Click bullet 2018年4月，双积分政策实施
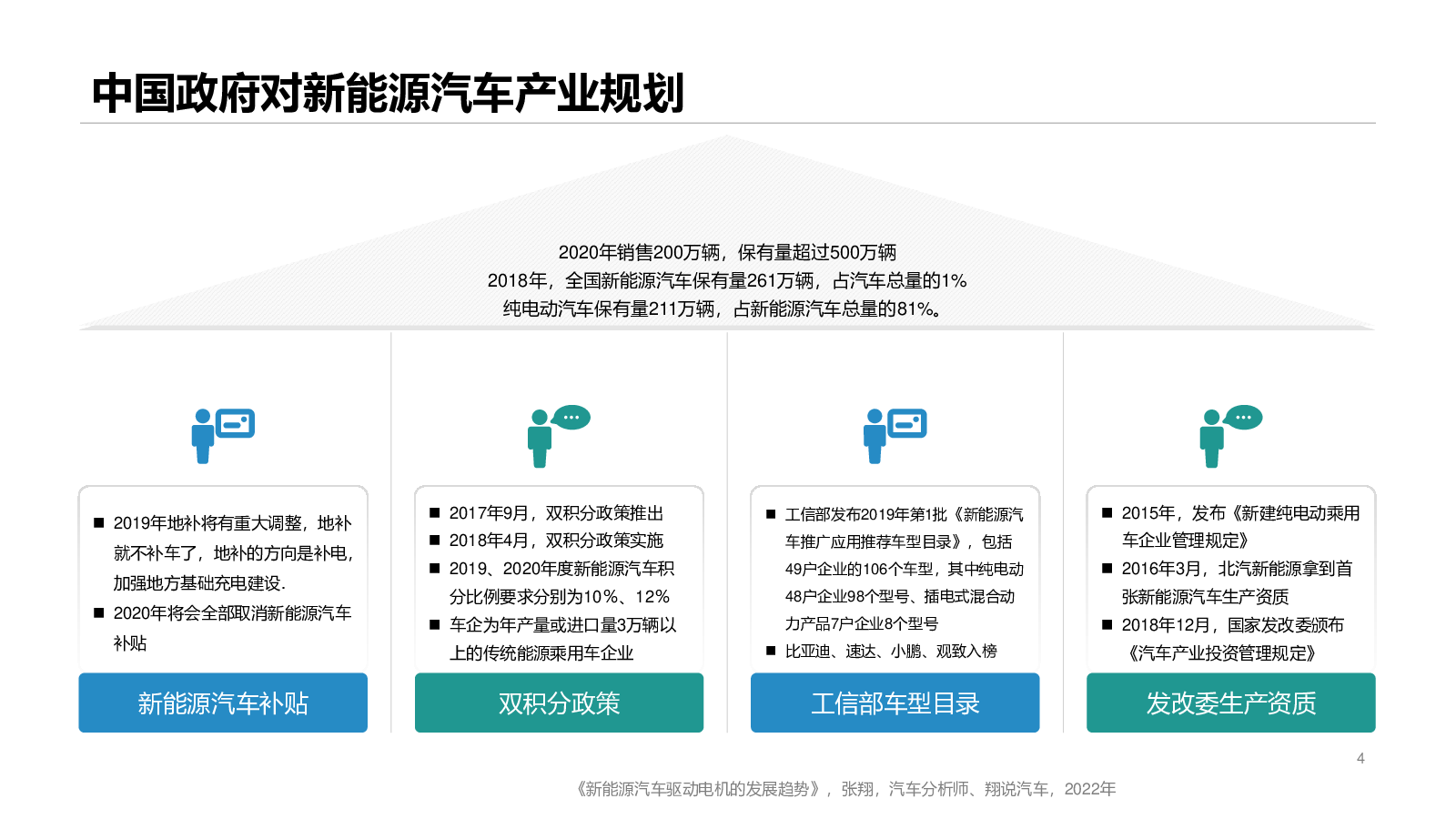 click(x=547, y=541)
